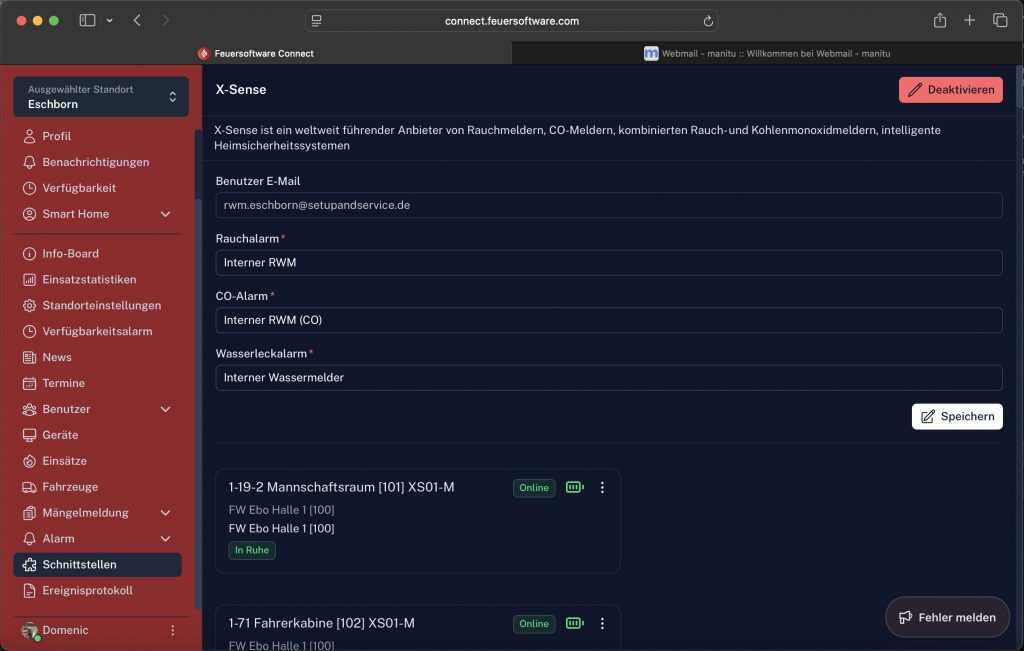Click the Speichern button
Image resolution: width=1024 pixels, height=651 pixels.
pyautogui.click(x=956, y=417)
